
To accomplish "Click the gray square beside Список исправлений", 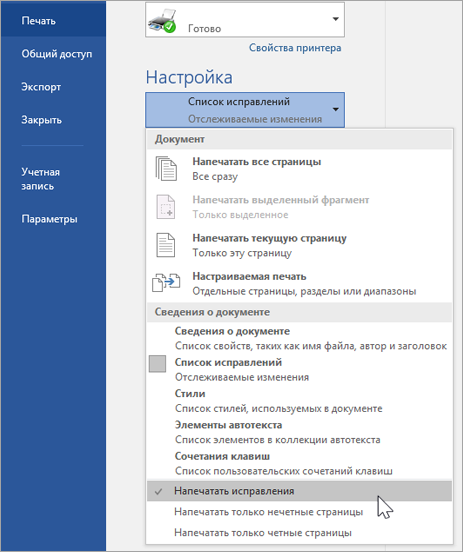I will point(157,364).
